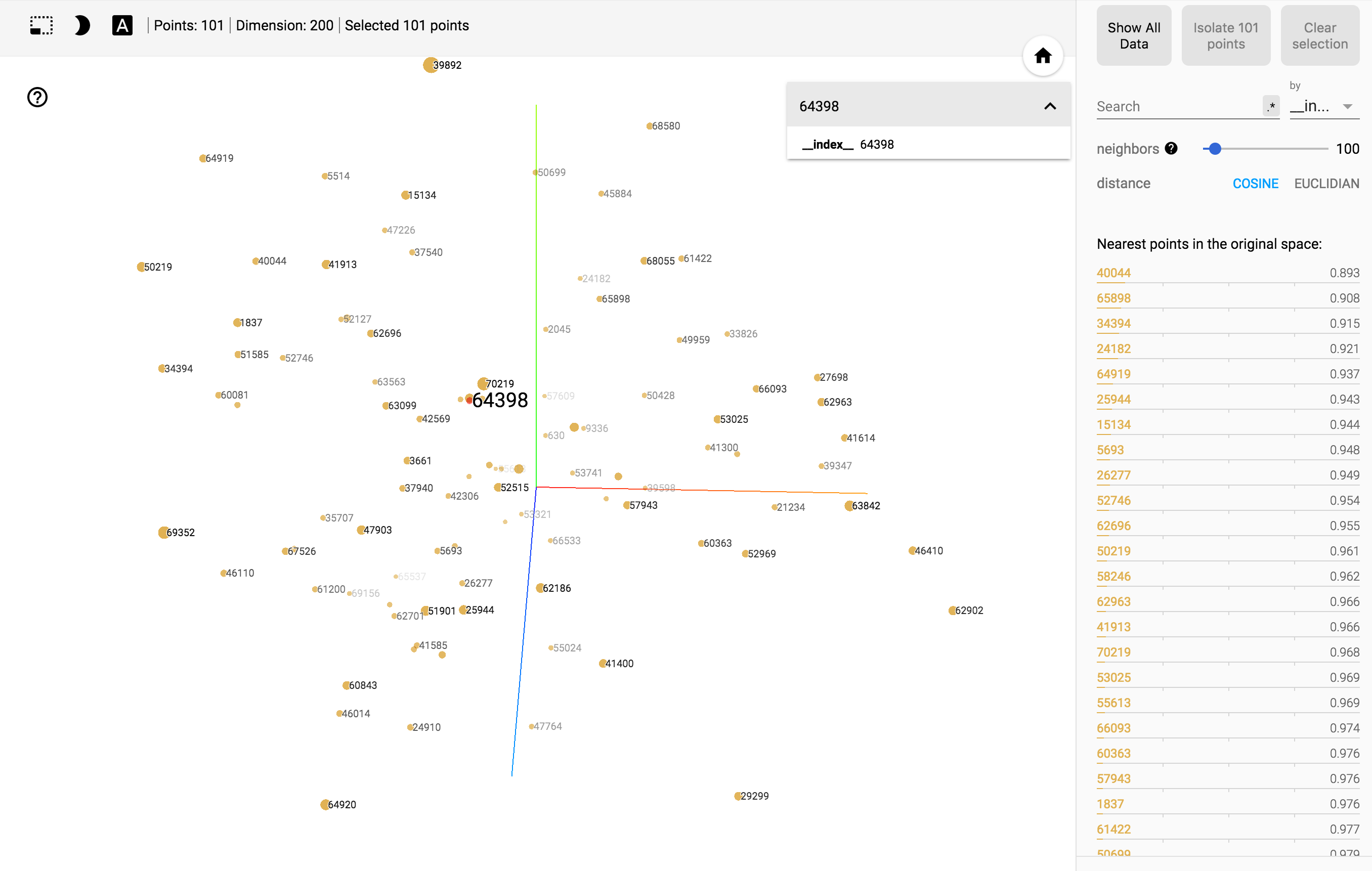Click point 62186 in the scatter plot
Image resolution: width=1372 pixels, height=871 pixels.
point(540,588)
